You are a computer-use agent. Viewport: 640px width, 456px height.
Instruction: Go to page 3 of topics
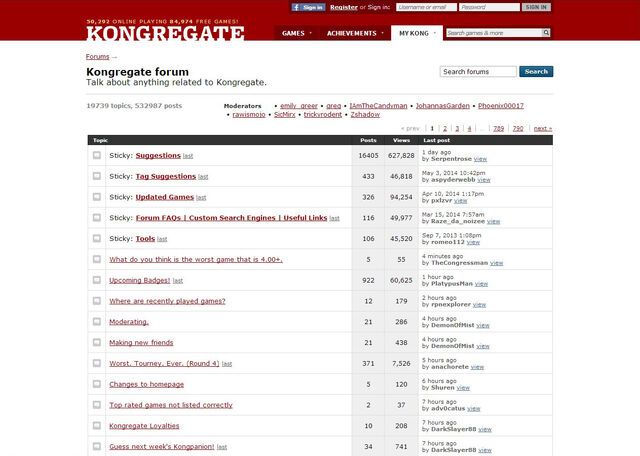tap(457, 129)
